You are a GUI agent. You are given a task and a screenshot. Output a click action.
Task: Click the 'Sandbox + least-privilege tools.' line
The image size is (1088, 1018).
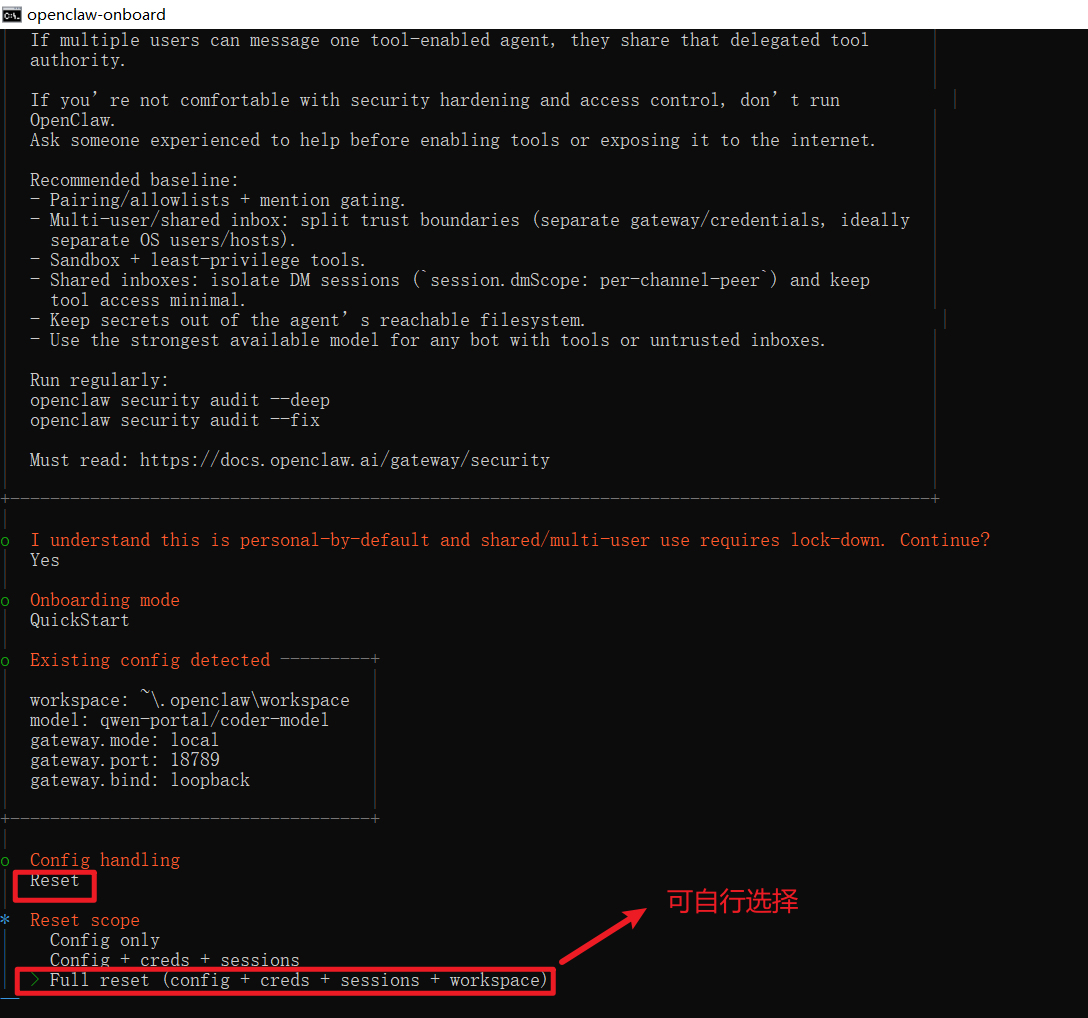198,260
